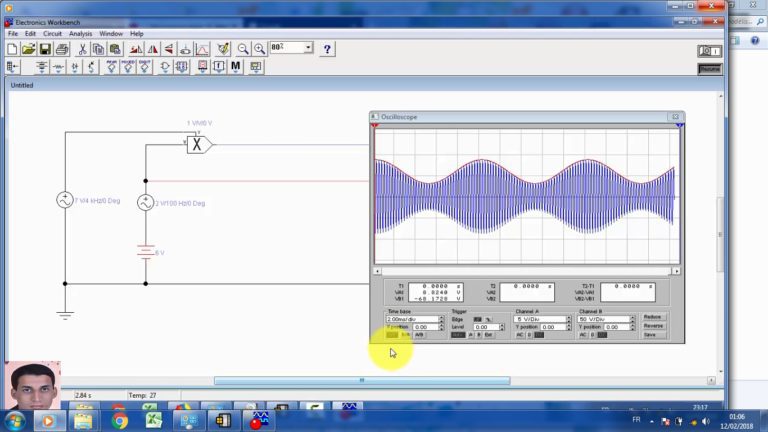Click the oscilloscope Reduce button
Viewport: 768px width, 432px height.
[x=653, y=316]
